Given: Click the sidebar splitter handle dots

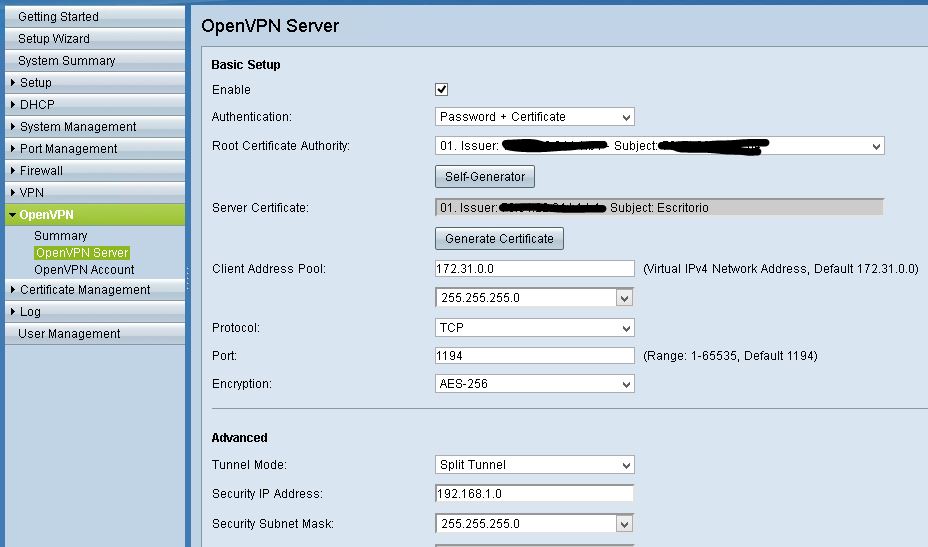Looking at the screenshot, I should point(188,278).
